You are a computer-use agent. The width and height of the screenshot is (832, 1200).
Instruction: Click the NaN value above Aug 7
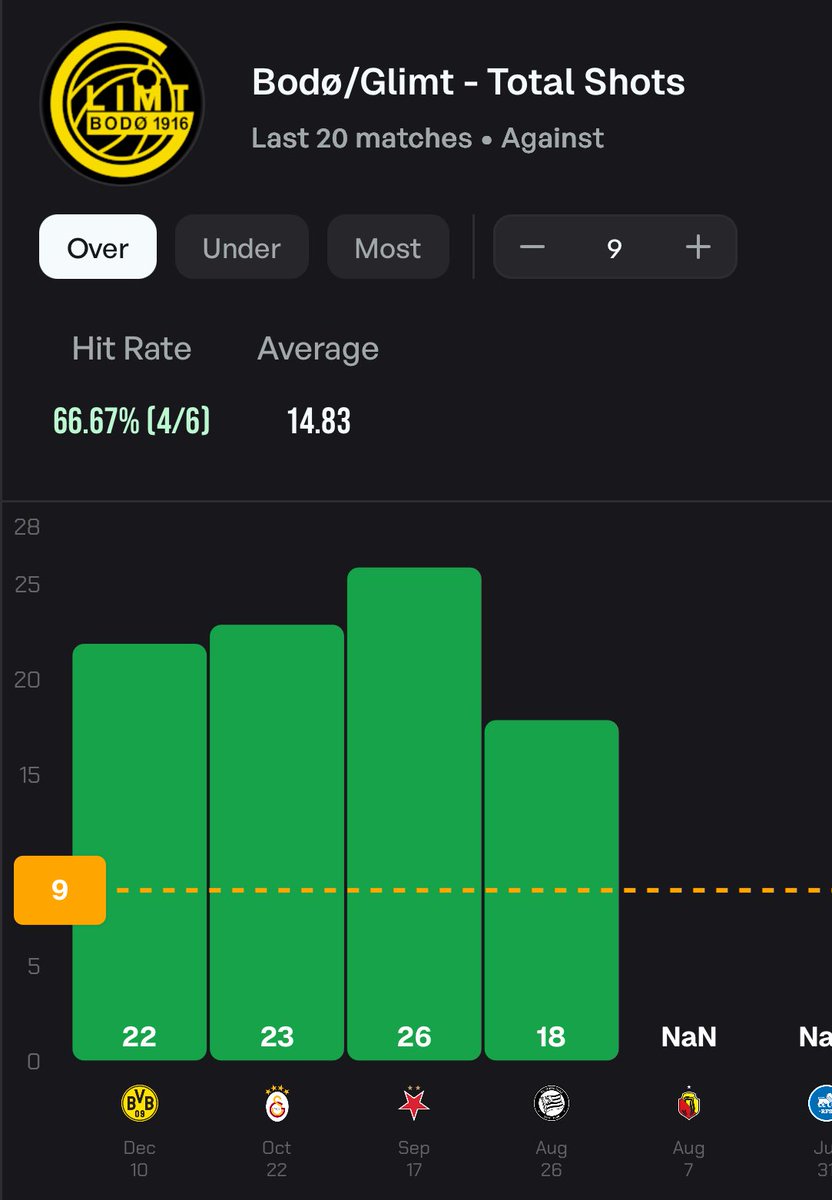pos(689,1037)
